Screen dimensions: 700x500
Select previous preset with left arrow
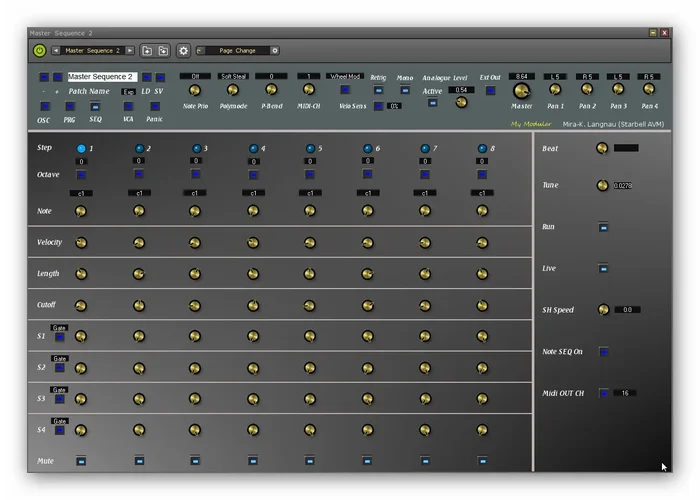coord(55,50)
